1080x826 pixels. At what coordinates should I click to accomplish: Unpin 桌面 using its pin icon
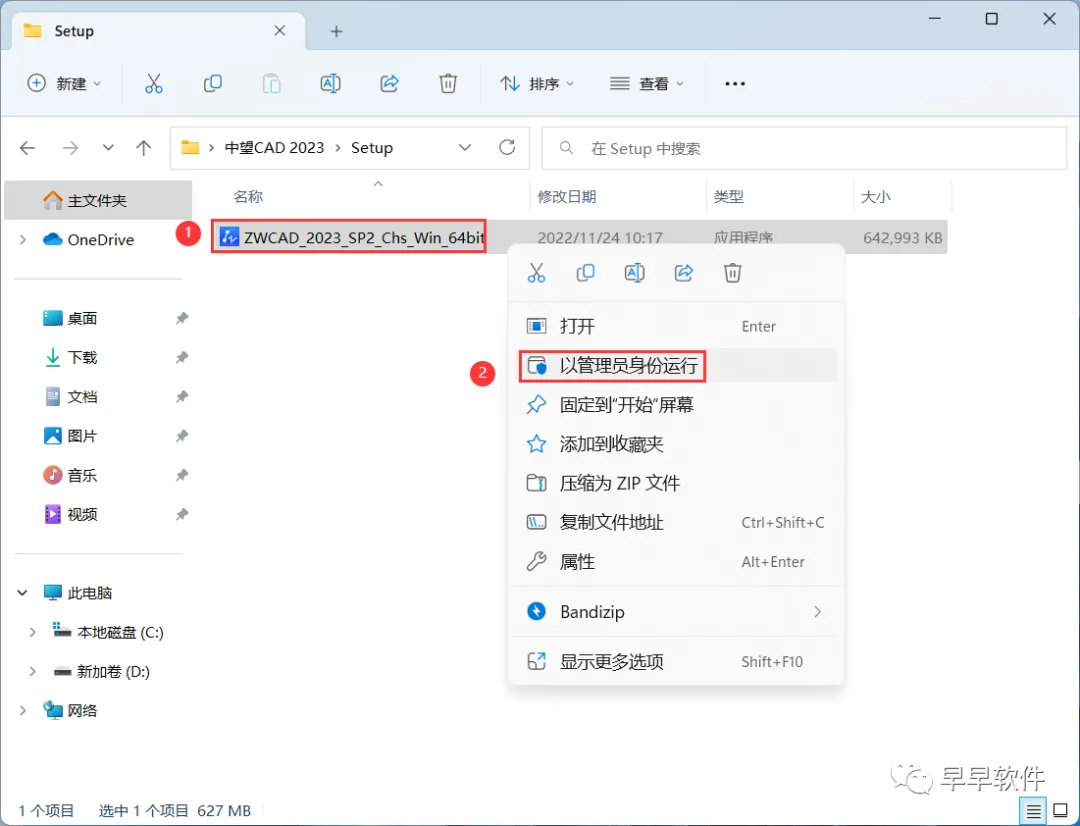(x=182, y=318)
